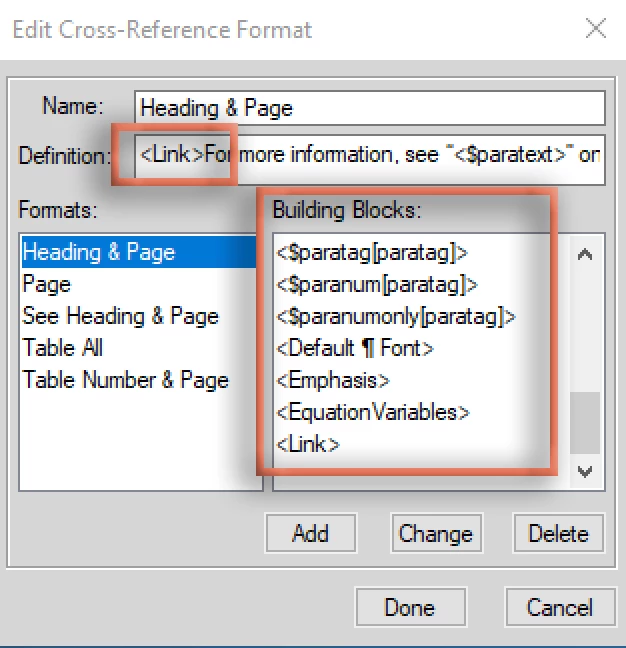
Task: Click the Building Blocks scrollbar thumb
Action: (x=585, y=422)
